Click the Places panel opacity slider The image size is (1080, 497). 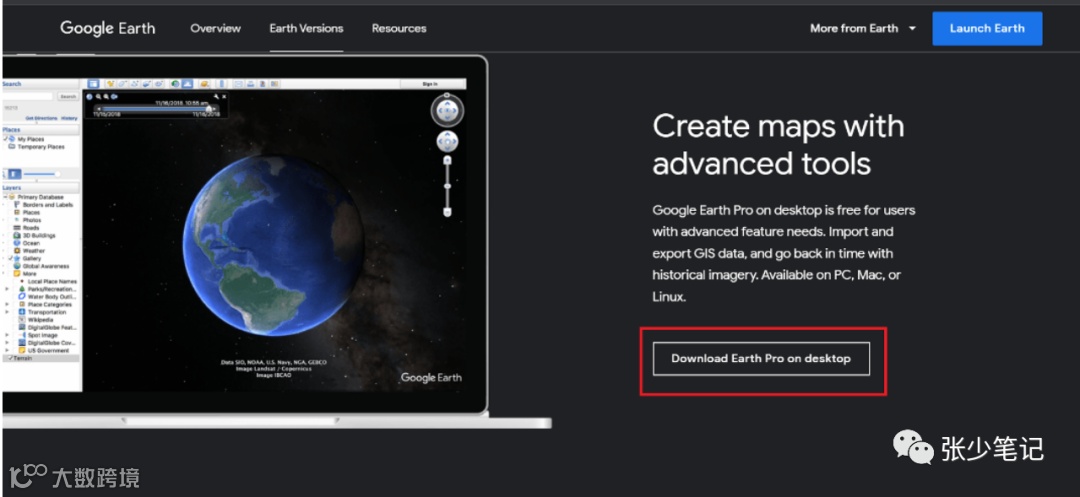(x=41, y=174)
